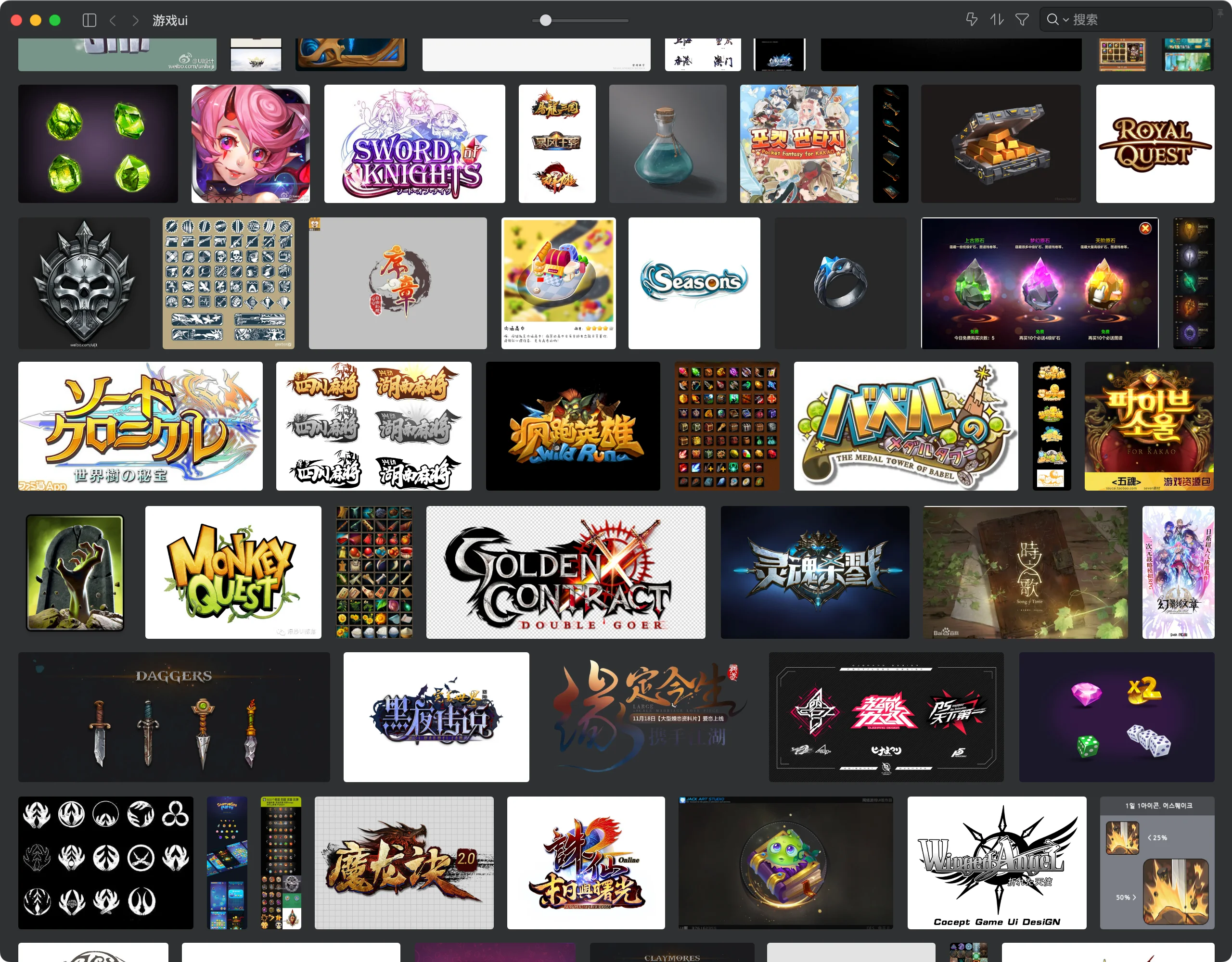The width and height of the screenshot is (1232, 962).
Task: Select the pink gem and dice thumbnail
Action: coord(1117,717)
